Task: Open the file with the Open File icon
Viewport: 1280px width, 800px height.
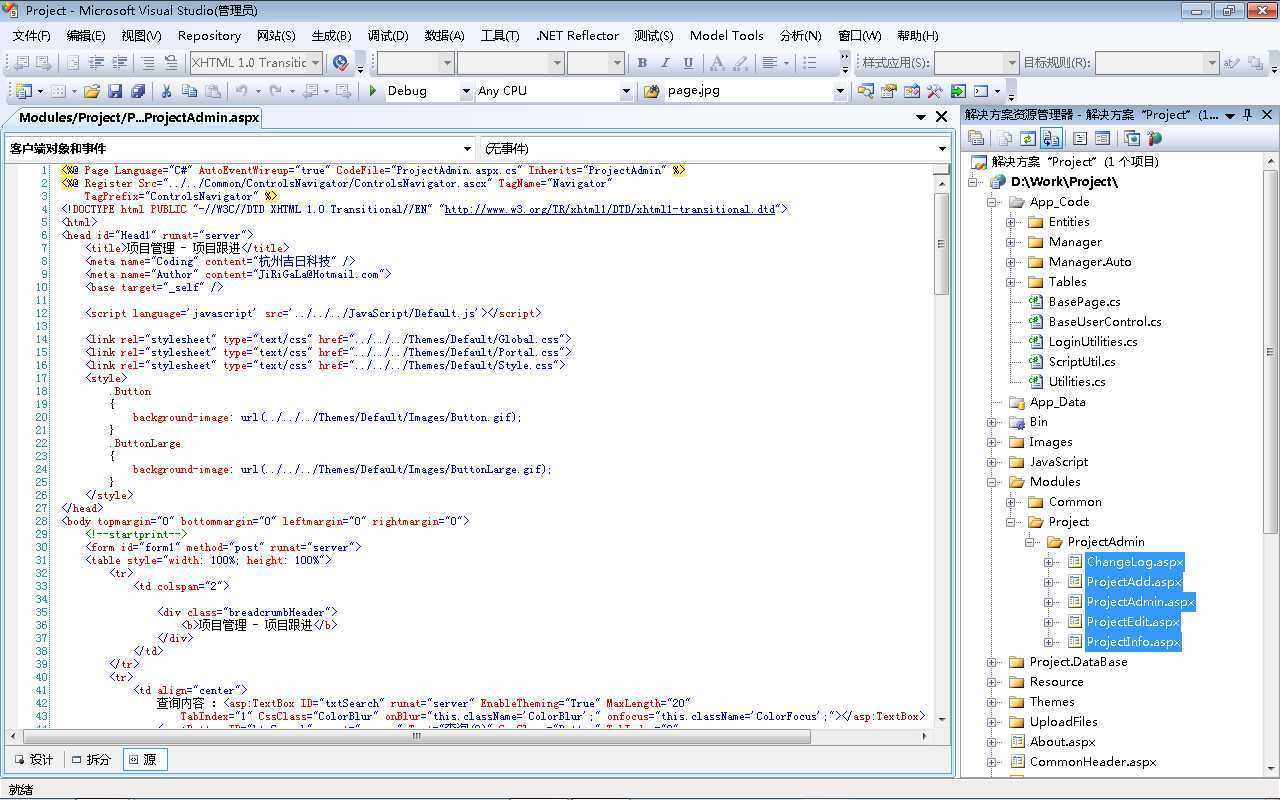Action: point(91,91)
